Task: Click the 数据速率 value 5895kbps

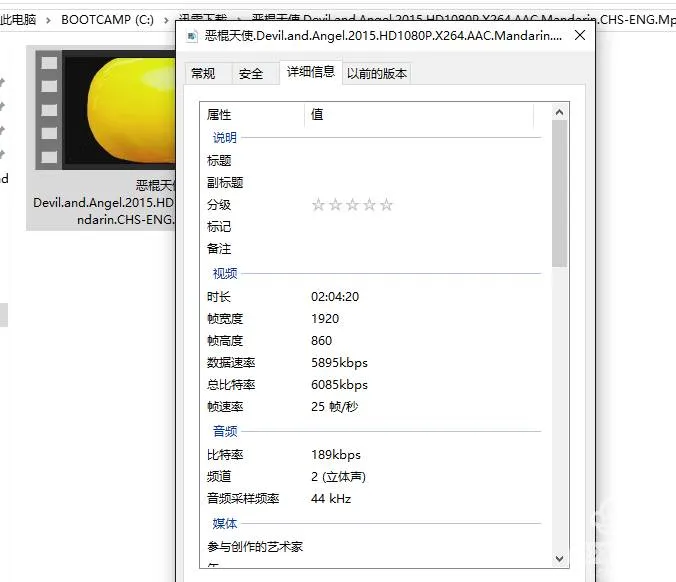Action: [339, 363]
